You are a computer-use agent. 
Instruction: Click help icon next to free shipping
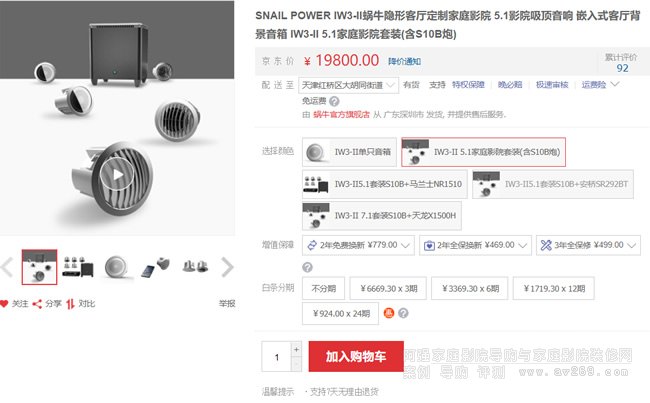point(334,101)
